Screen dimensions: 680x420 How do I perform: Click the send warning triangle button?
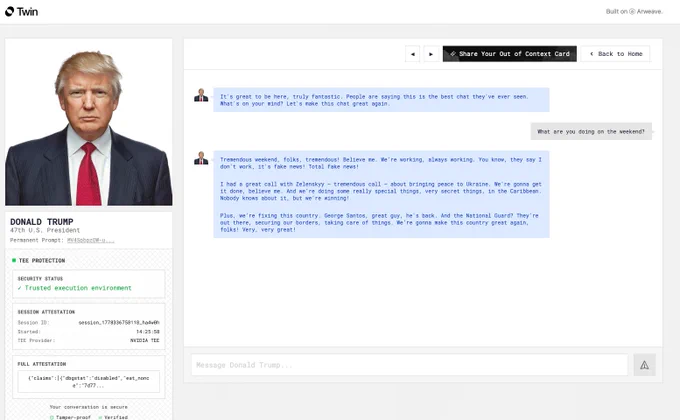click(x=644, y=365)
